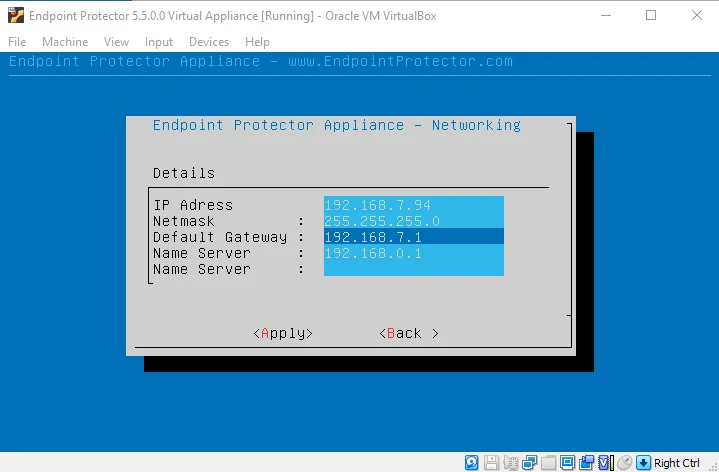This screenshot has height=472, width=719.
Task: Click the 'Netmask' label
Action: tap(184, 221)
